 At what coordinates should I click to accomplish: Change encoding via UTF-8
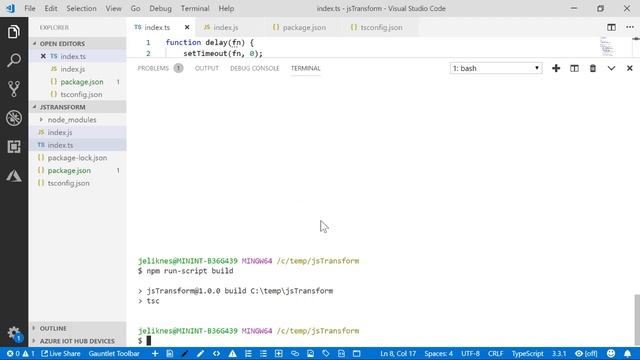pyautogui.click(x=470, y=353)
